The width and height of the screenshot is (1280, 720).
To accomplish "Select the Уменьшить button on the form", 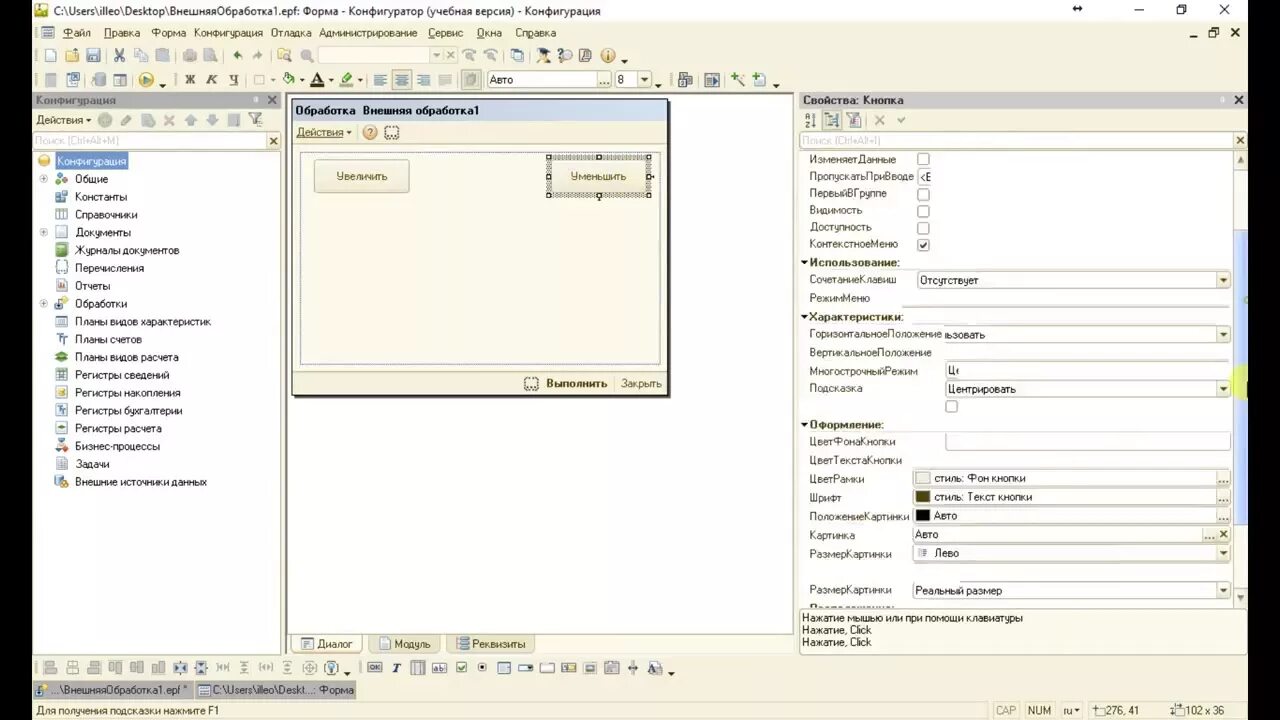I will [x=598, y=176].
